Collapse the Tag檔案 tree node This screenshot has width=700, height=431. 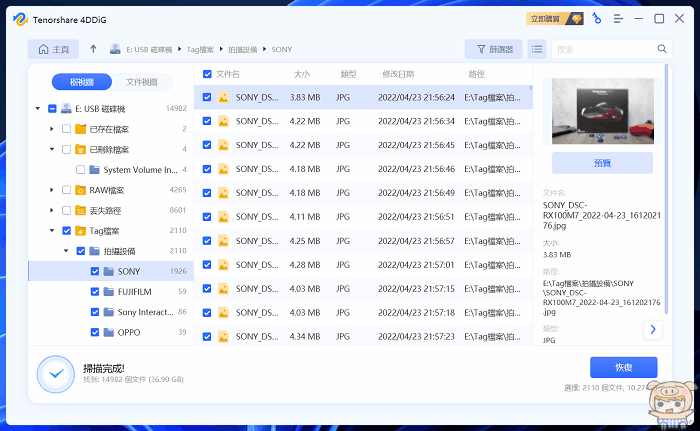52,230
